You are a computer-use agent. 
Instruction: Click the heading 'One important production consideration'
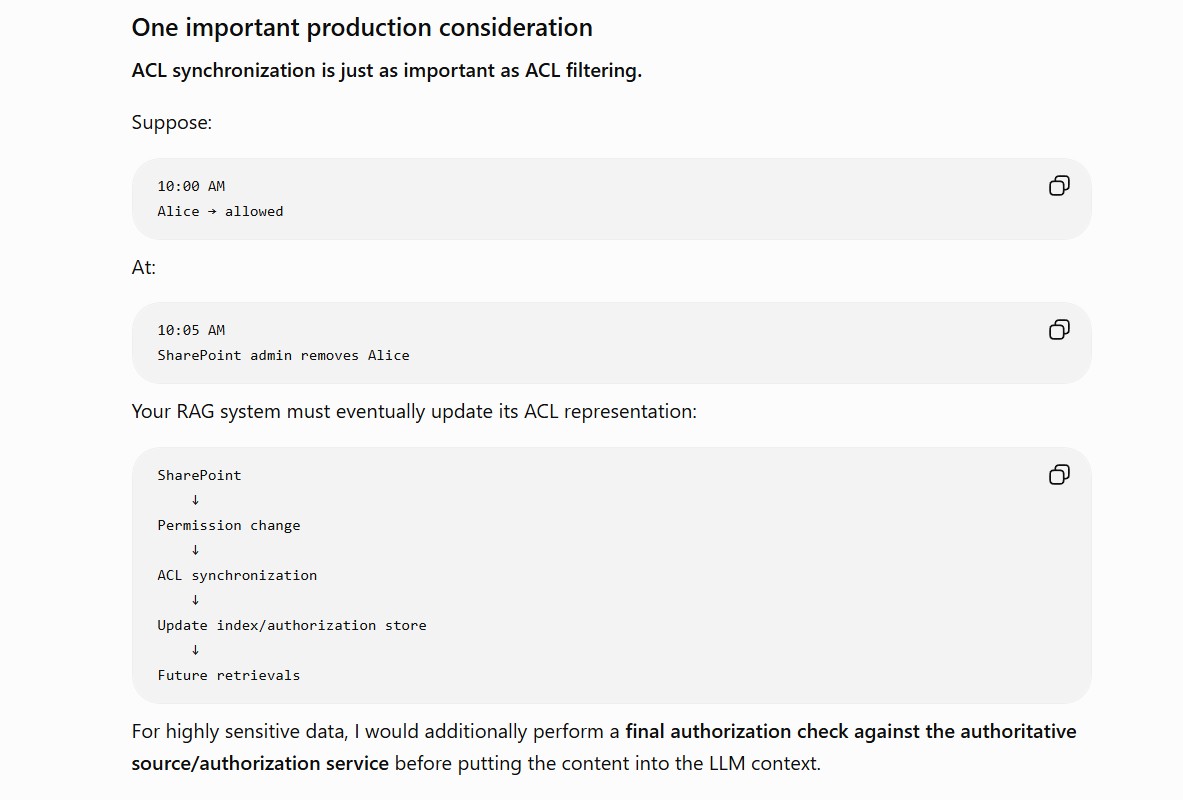point(362,27)
